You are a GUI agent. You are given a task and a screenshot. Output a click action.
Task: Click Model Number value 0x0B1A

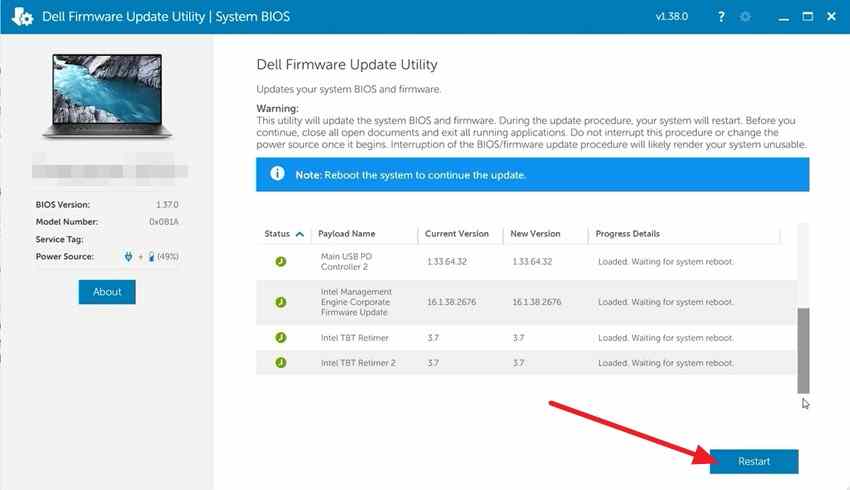tap(164, 222)
